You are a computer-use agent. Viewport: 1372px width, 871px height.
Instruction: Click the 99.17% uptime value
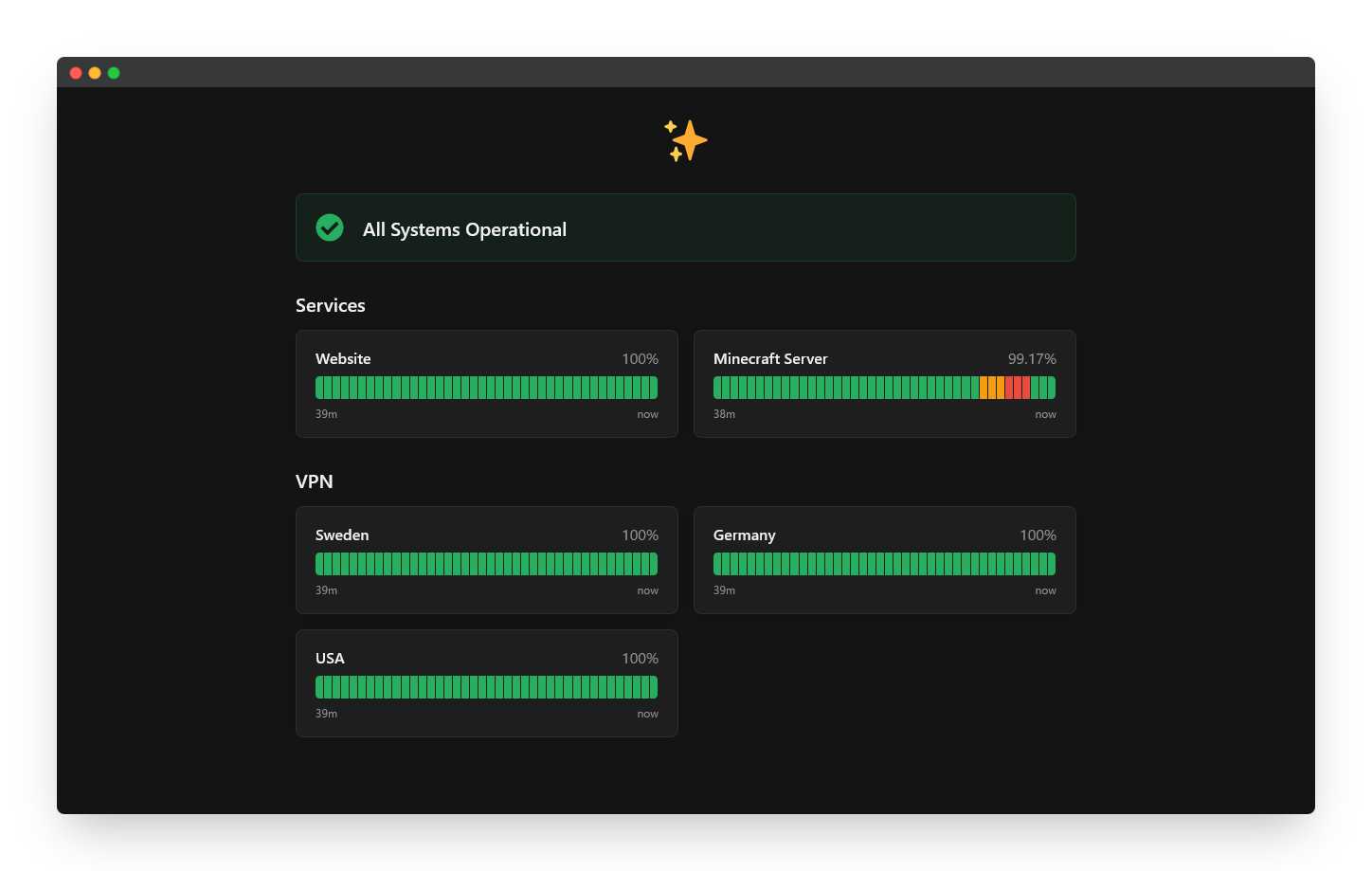[1031, 359]
